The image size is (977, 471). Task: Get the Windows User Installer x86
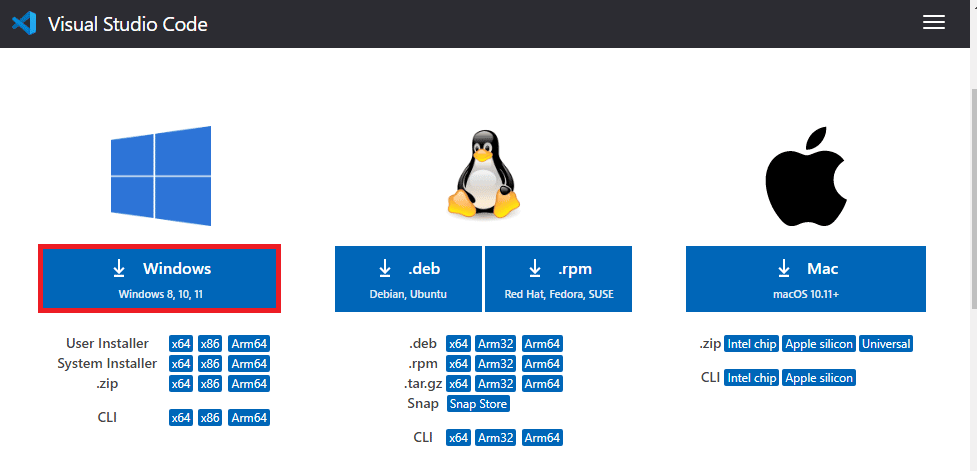tap(210, 344)
